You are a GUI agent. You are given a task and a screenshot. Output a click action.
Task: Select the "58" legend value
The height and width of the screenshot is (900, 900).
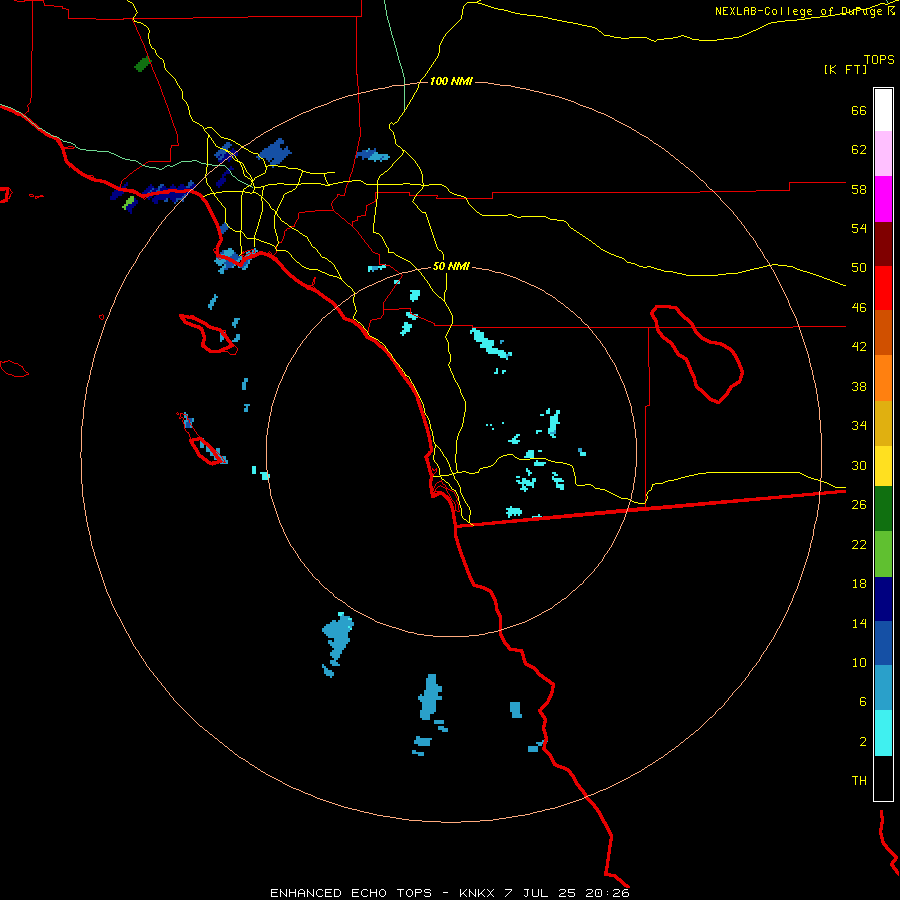859,189
